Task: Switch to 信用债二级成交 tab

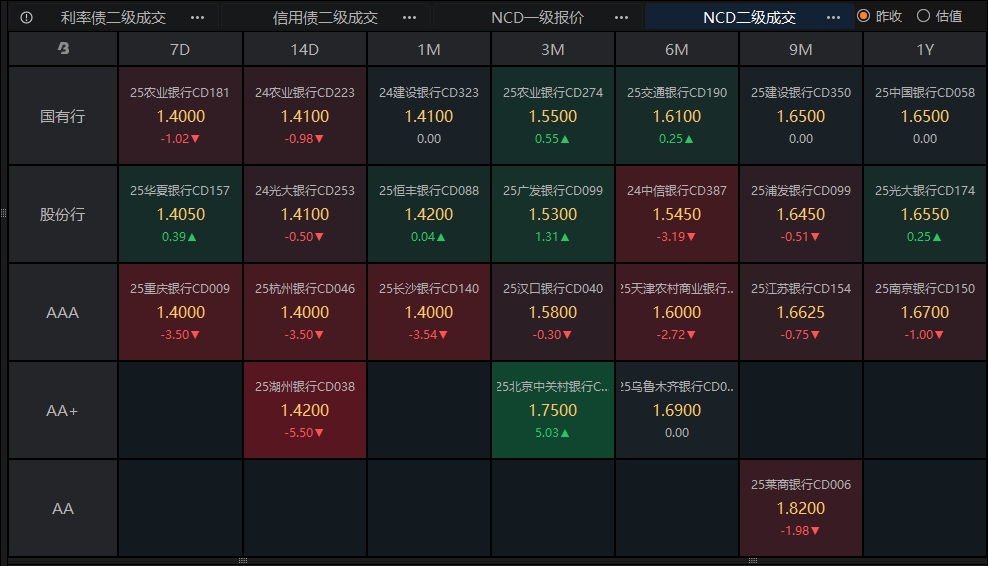Action: click(325, 18)
